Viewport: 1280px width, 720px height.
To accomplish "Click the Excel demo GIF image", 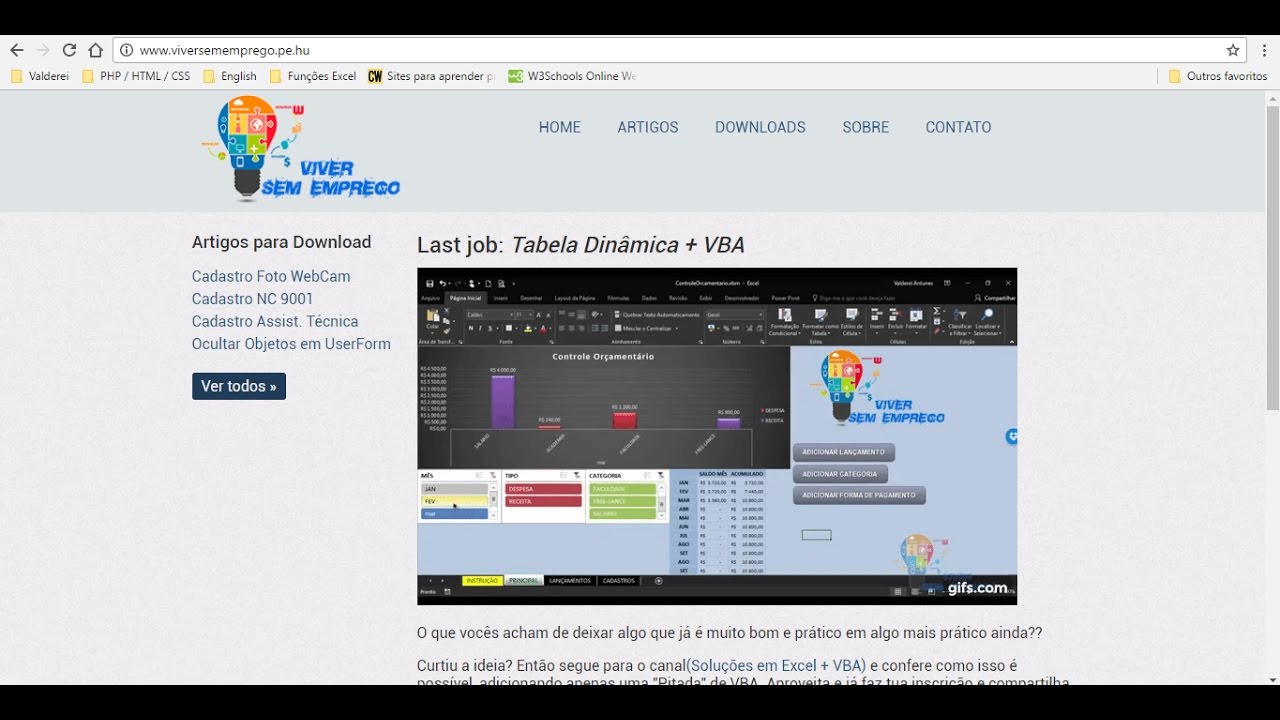I will [x=717, y=436].
